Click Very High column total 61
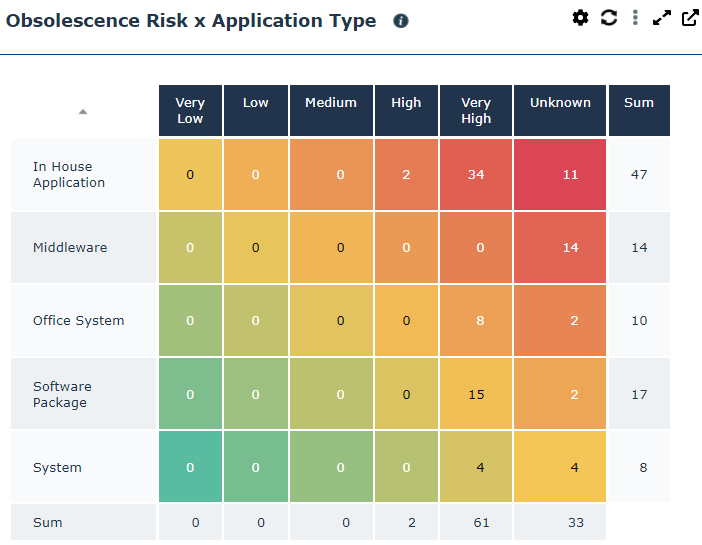This screenshot has width=702, height=545. click(476, 522)
